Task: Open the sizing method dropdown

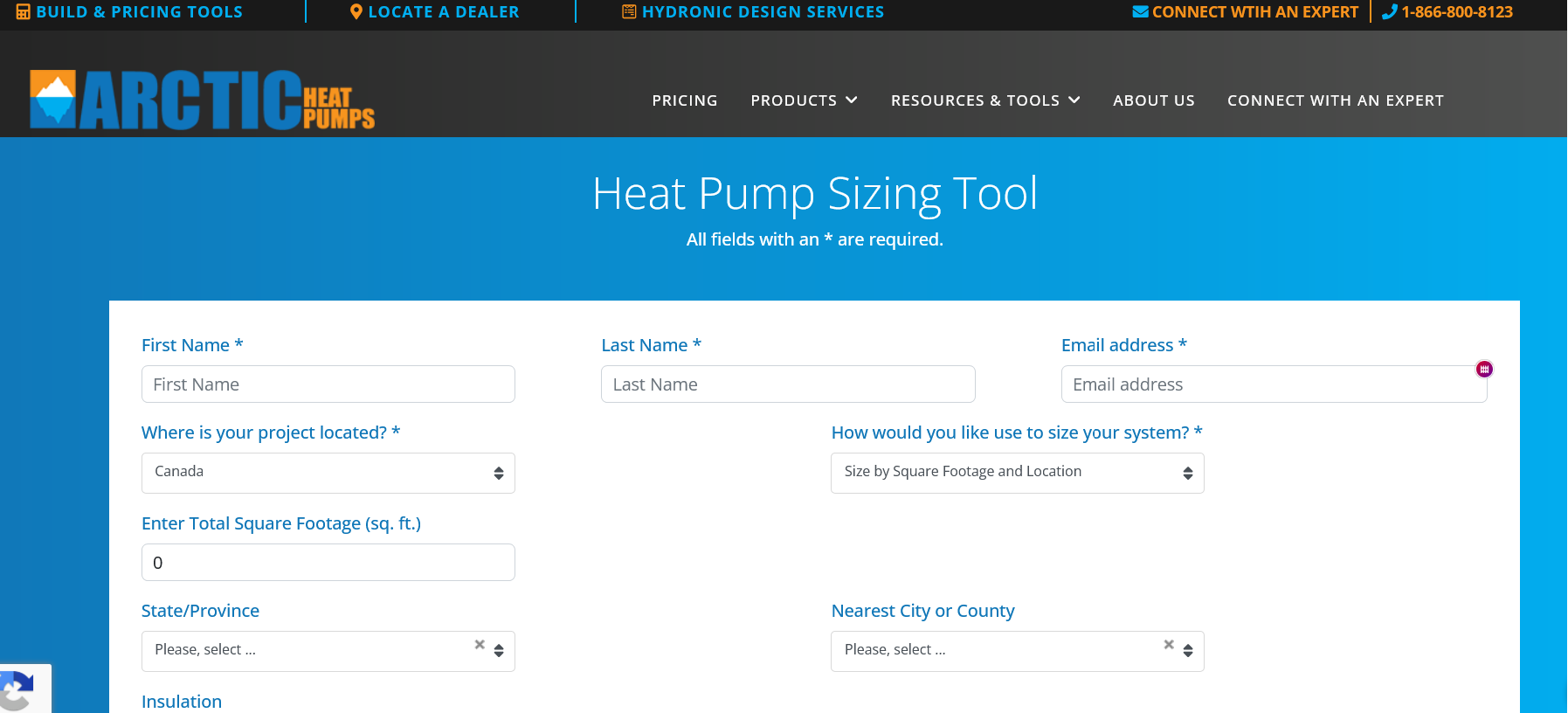Action: [1018, 473]
